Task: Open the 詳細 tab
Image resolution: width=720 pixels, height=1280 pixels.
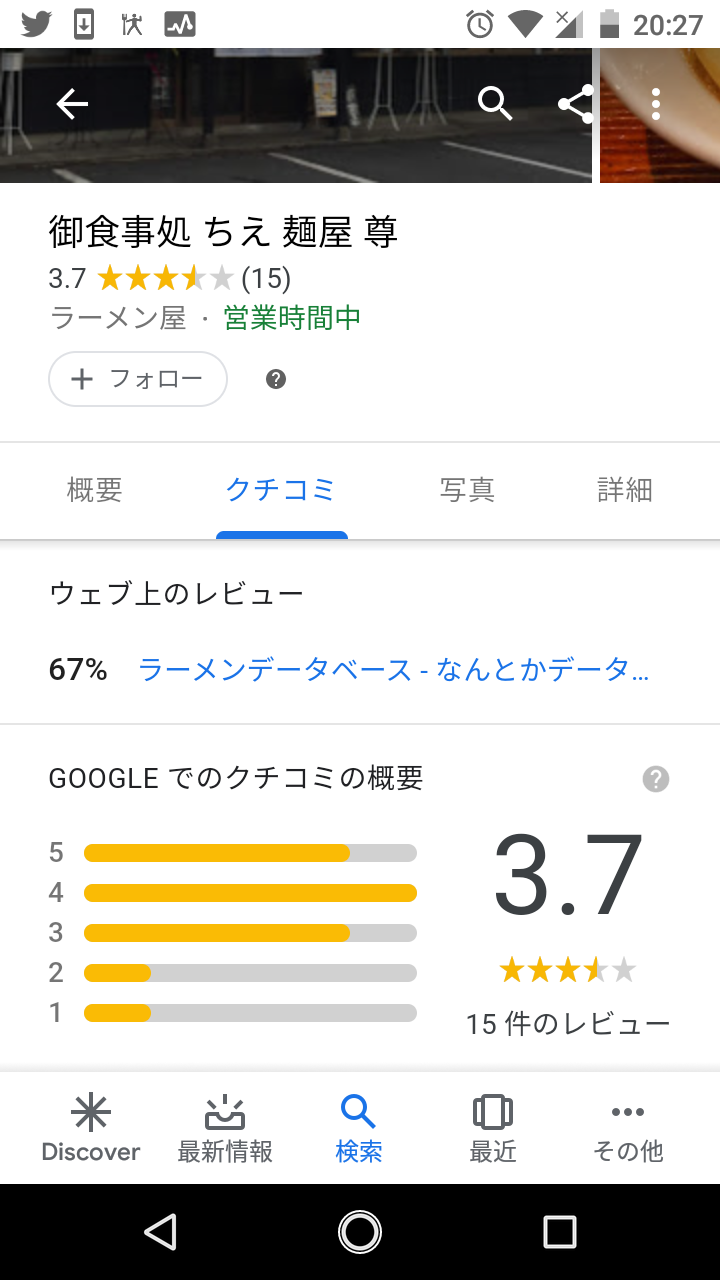Action: (x=625, y=490)
